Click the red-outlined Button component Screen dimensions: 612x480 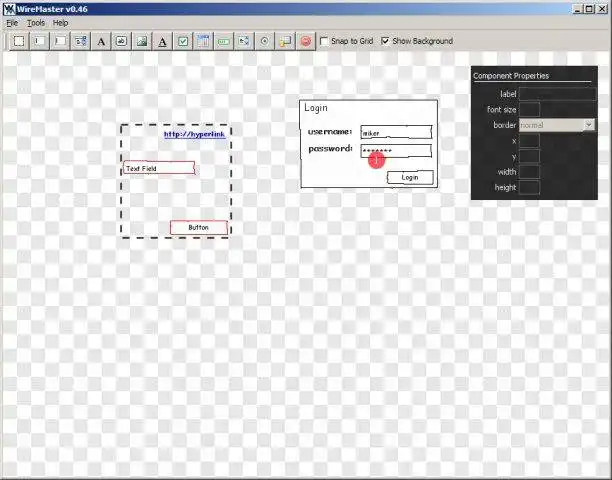coord(199,228)
